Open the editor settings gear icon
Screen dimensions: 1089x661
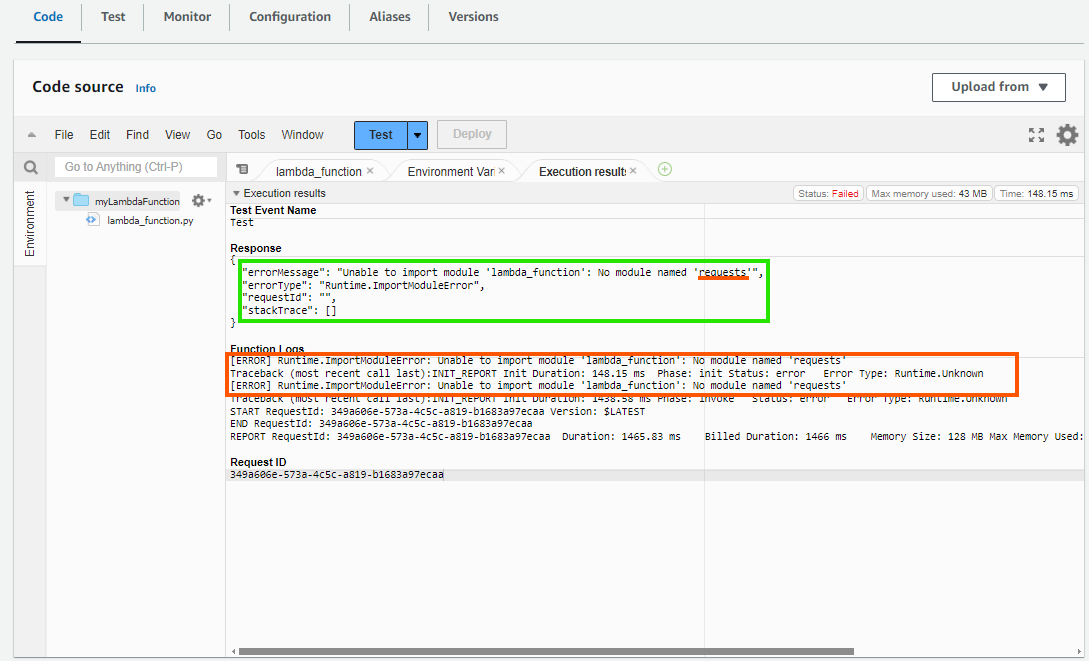coord(1067,135)
